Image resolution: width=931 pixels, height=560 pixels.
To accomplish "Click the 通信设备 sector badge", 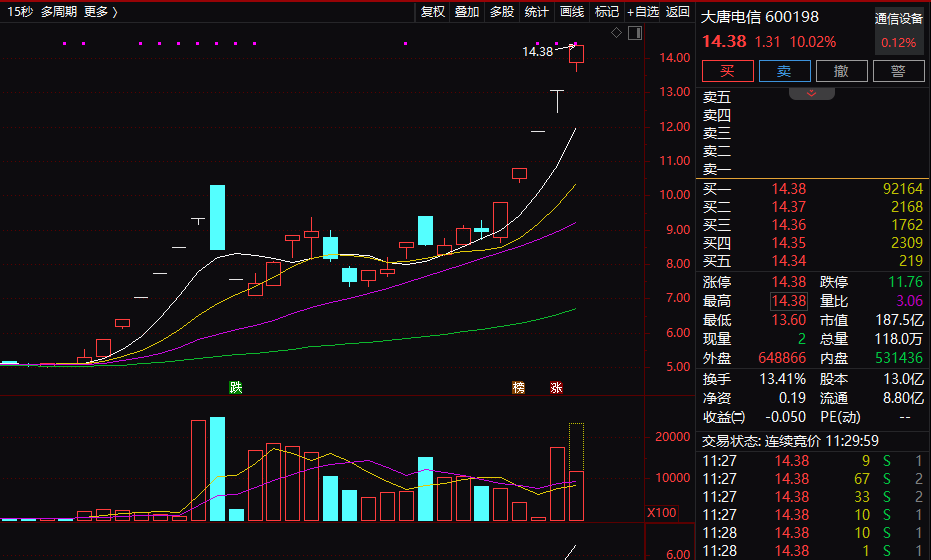I will coord(899,18).
